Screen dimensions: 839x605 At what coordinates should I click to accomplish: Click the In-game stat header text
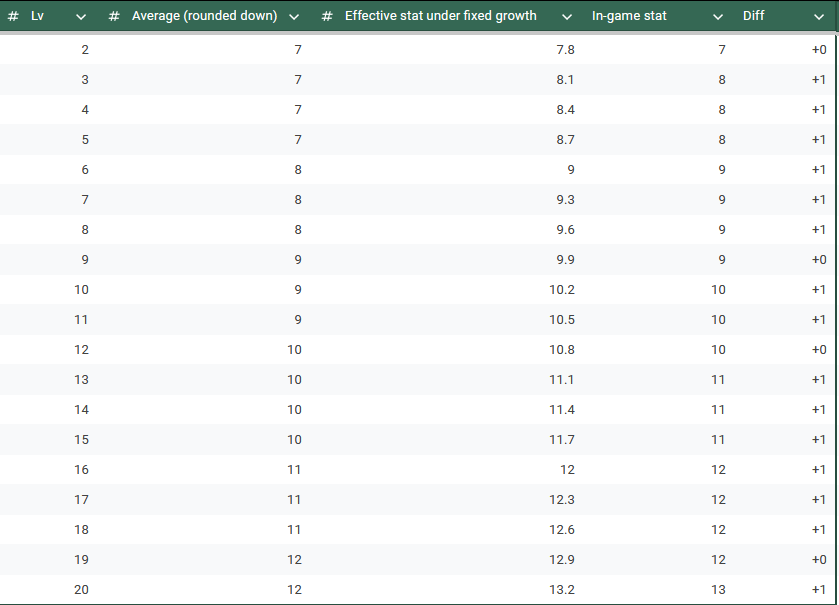click(x=629, y=16)
